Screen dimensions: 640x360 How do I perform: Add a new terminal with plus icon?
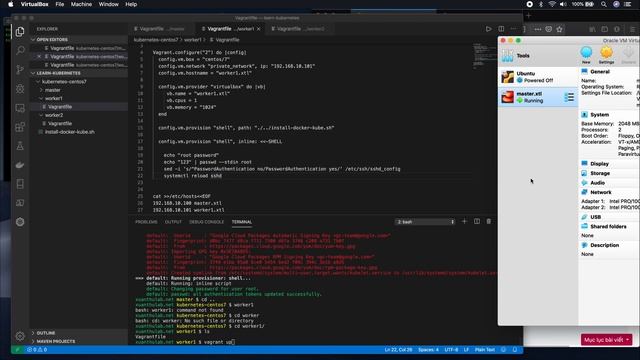point(464,221)
